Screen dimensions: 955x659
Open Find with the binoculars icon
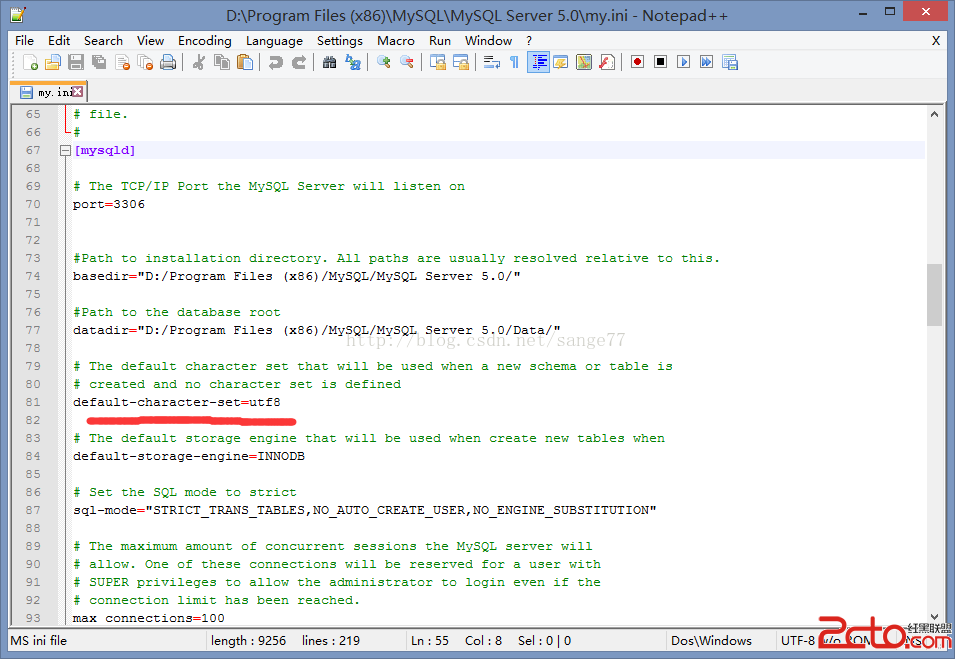click(x=329, y=62)
